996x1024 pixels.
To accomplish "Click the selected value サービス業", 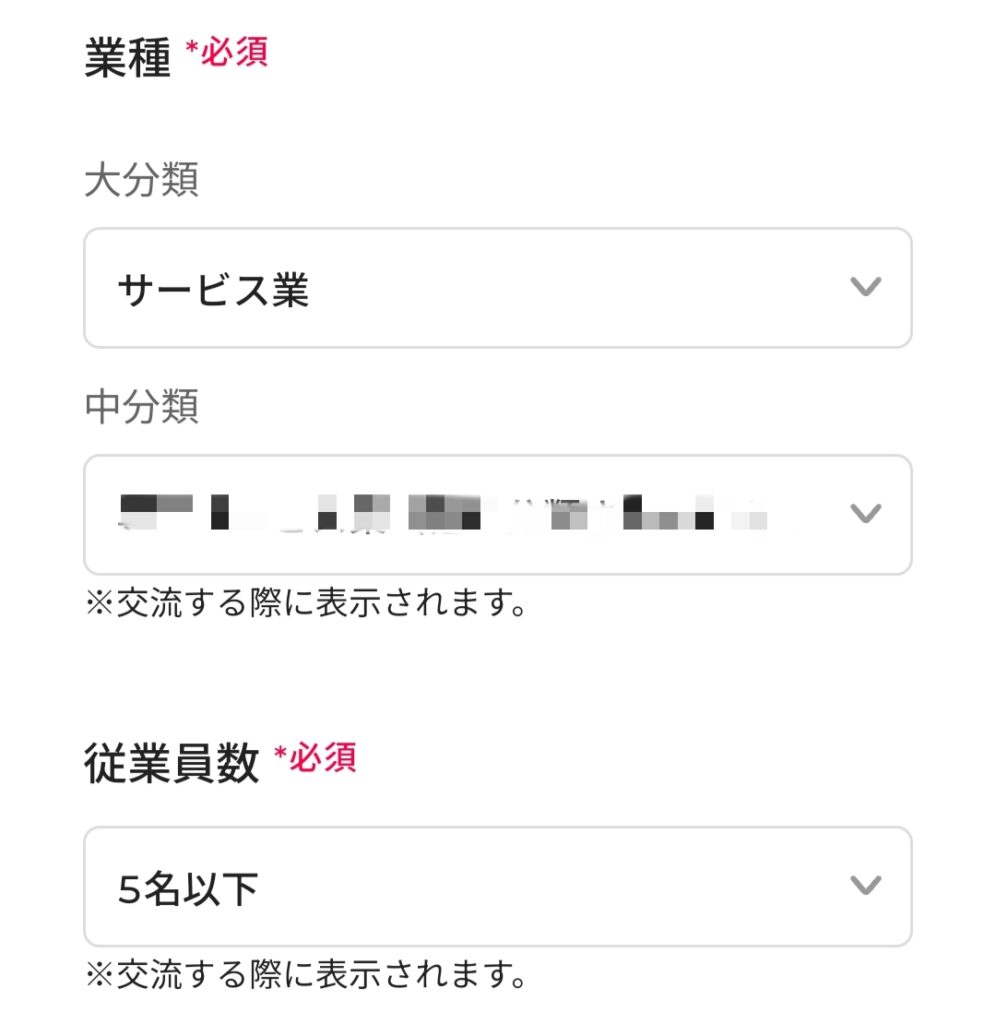I will pyautogui.click(x=213, y=290).
